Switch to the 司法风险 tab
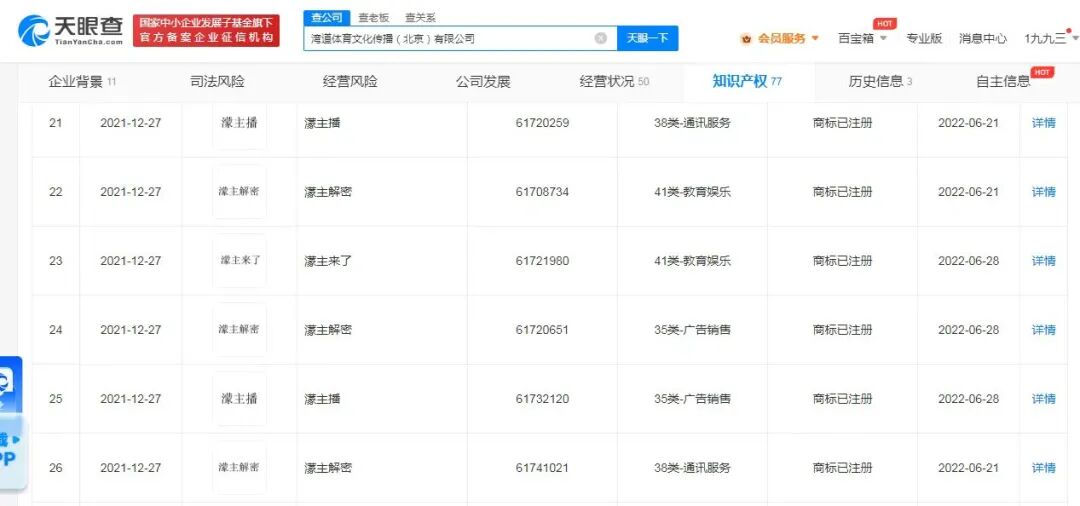Screen dimensions: 1080x506 (217, 82)
